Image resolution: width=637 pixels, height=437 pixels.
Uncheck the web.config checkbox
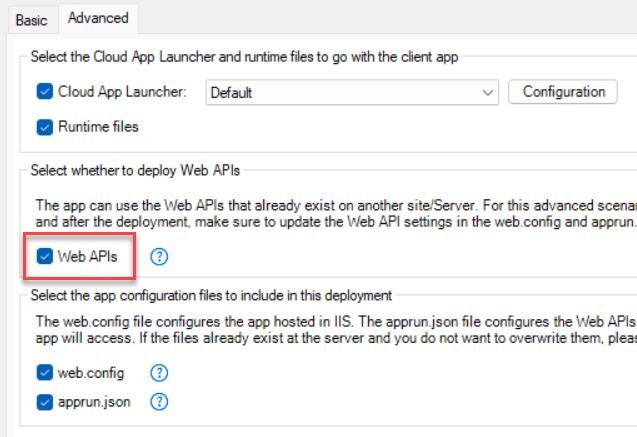(45, 373)
